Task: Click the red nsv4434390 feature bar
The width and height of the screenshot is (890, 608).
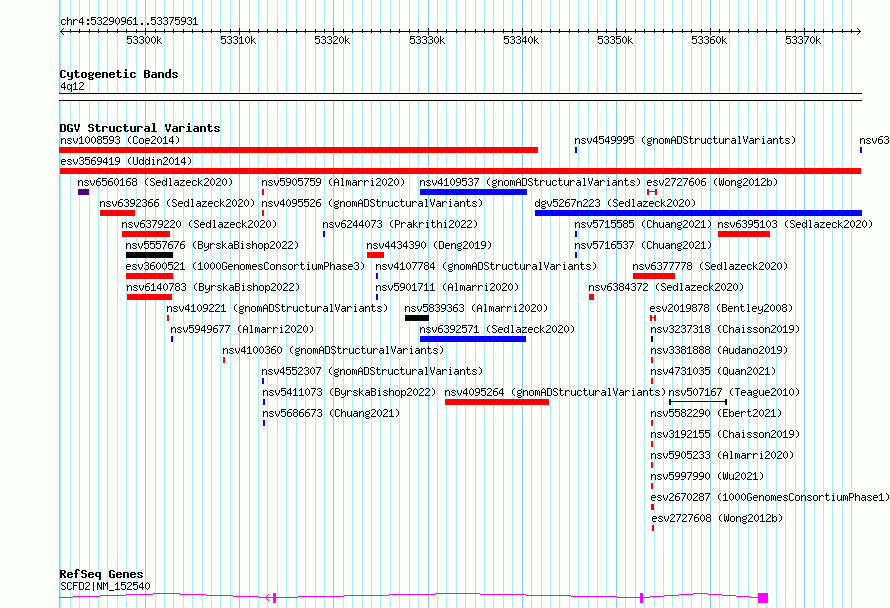Action: click(375, 255)
